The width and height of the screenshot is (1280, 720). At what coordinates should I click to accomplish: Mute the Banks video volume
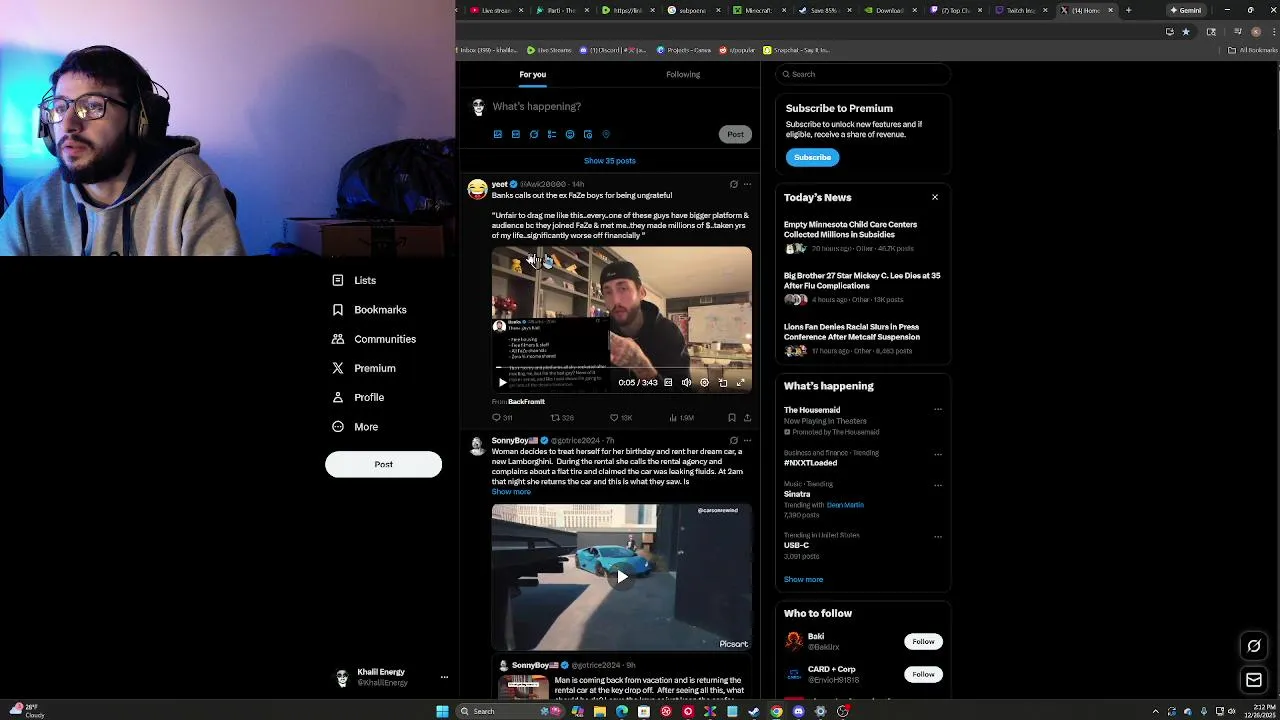[686, 383]
